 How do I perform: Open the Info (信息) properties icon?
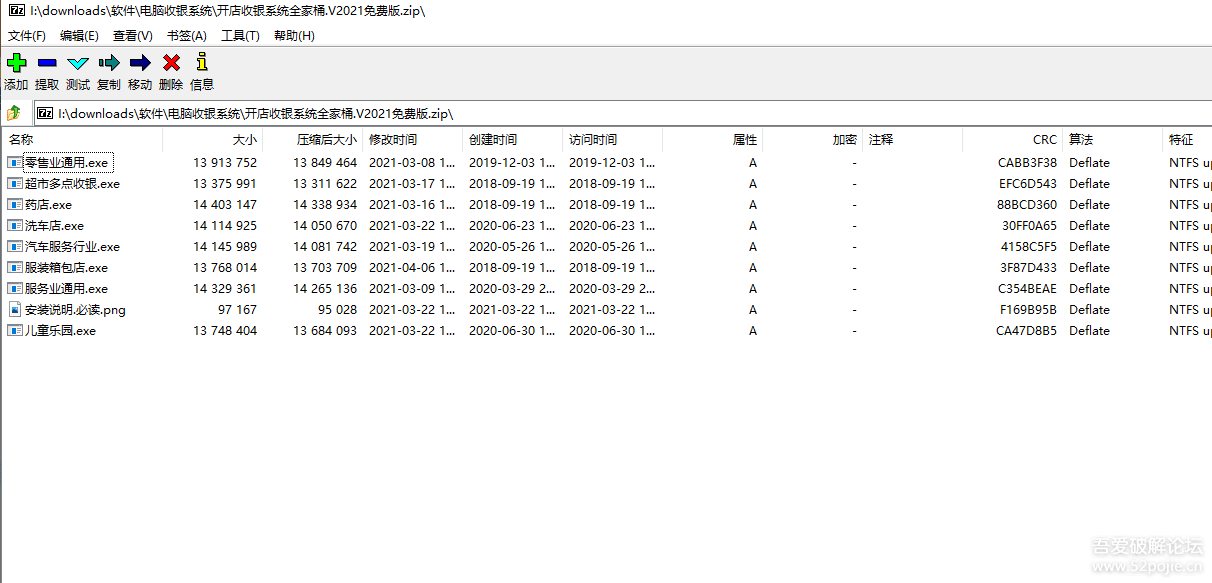pyautogui.click(x=202, y=63)
